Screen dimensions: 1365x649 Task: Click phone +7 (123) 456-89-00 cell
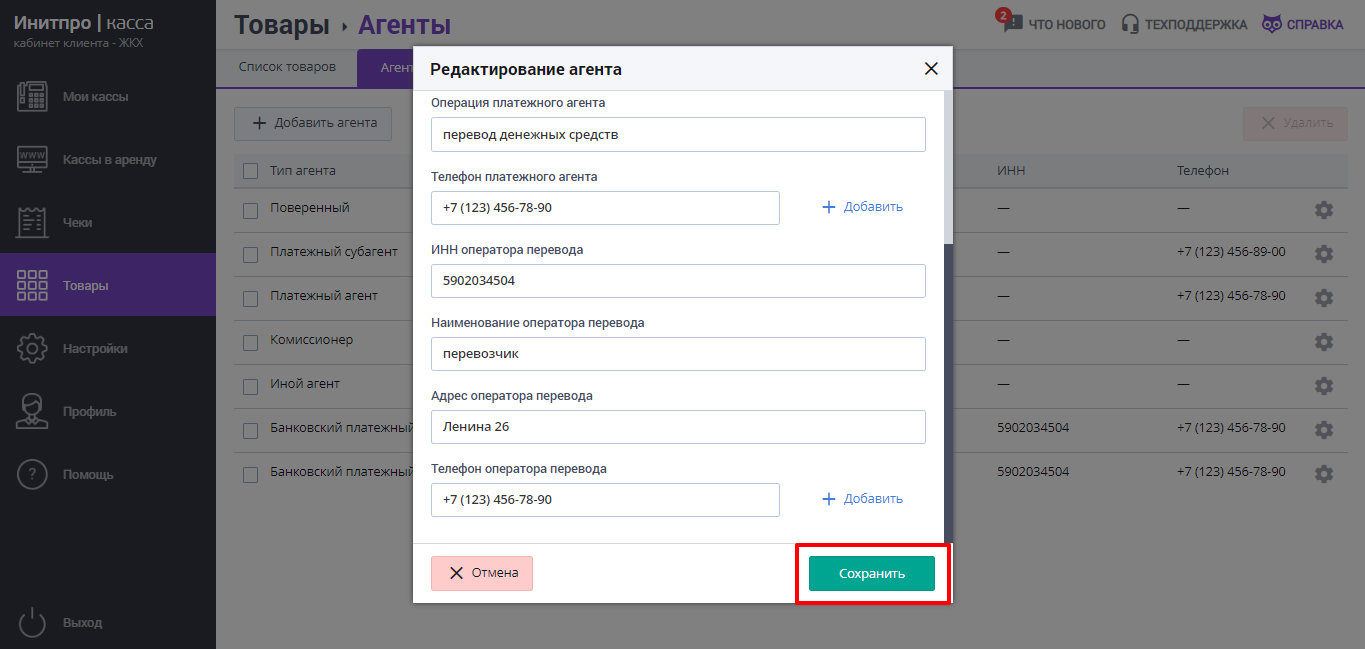coord(1231,252)
